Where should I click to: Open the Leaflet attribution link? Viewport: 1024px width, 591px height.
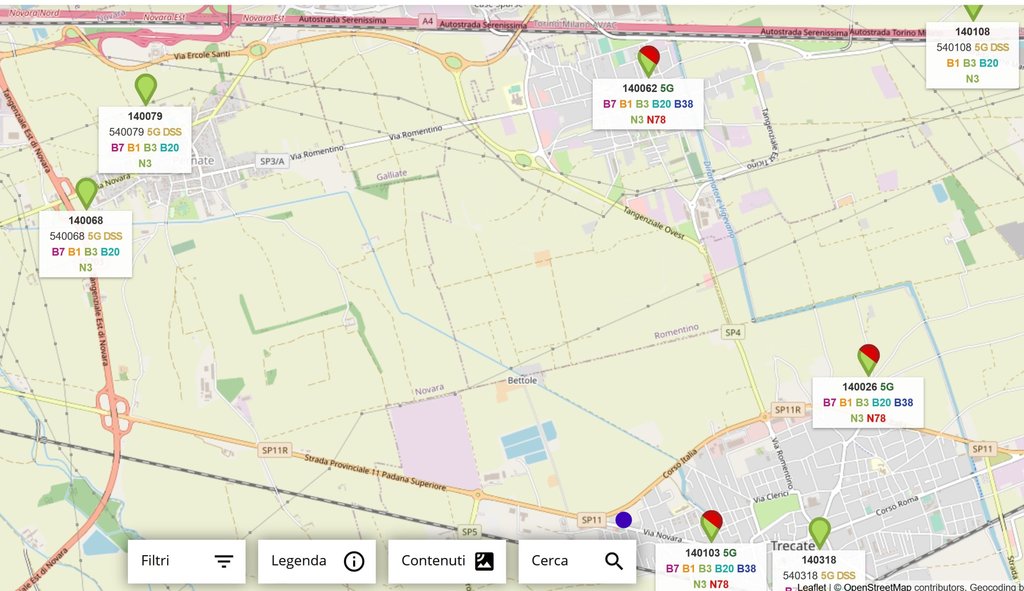pyautogui.click(x=812, y=586)
